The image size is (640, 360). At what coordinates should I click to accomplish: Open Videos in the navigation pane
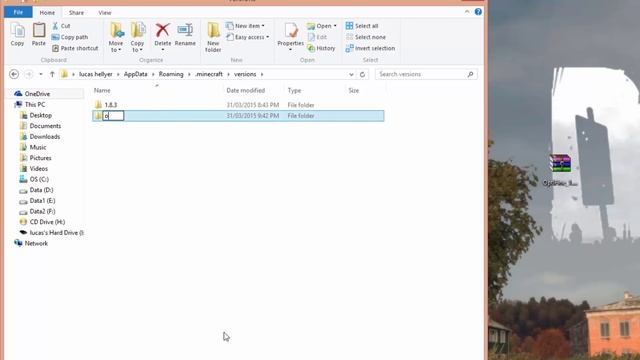39,168
